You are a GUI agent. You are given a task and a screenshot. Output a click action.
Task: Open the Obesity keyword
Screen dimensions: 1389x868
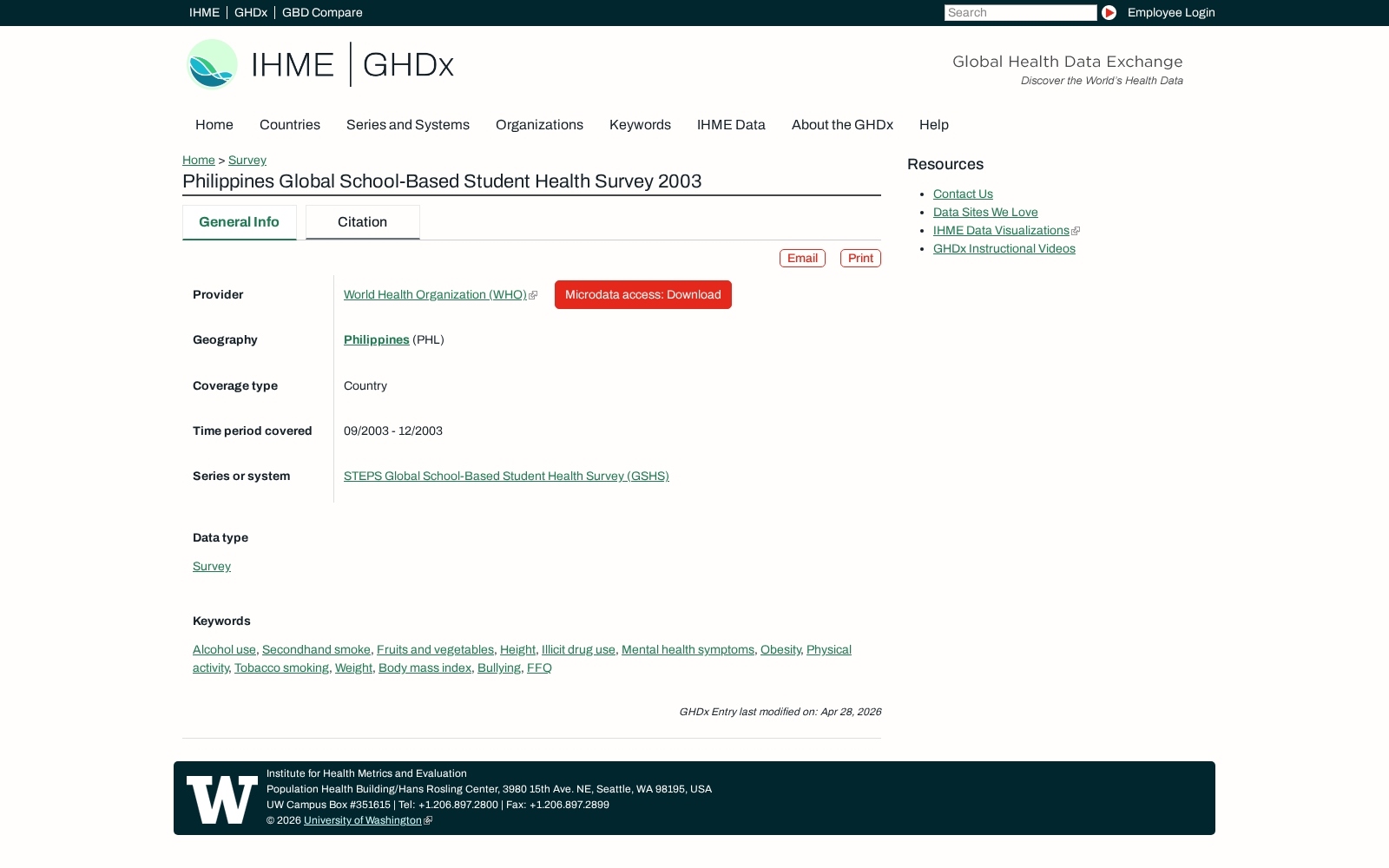(780, 650)
